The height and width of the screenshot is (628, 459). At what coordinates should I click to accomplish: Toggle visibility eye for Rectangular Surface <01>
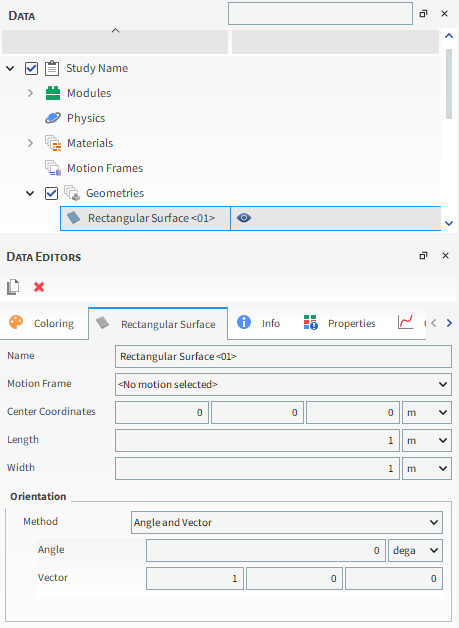click(244, 218)
